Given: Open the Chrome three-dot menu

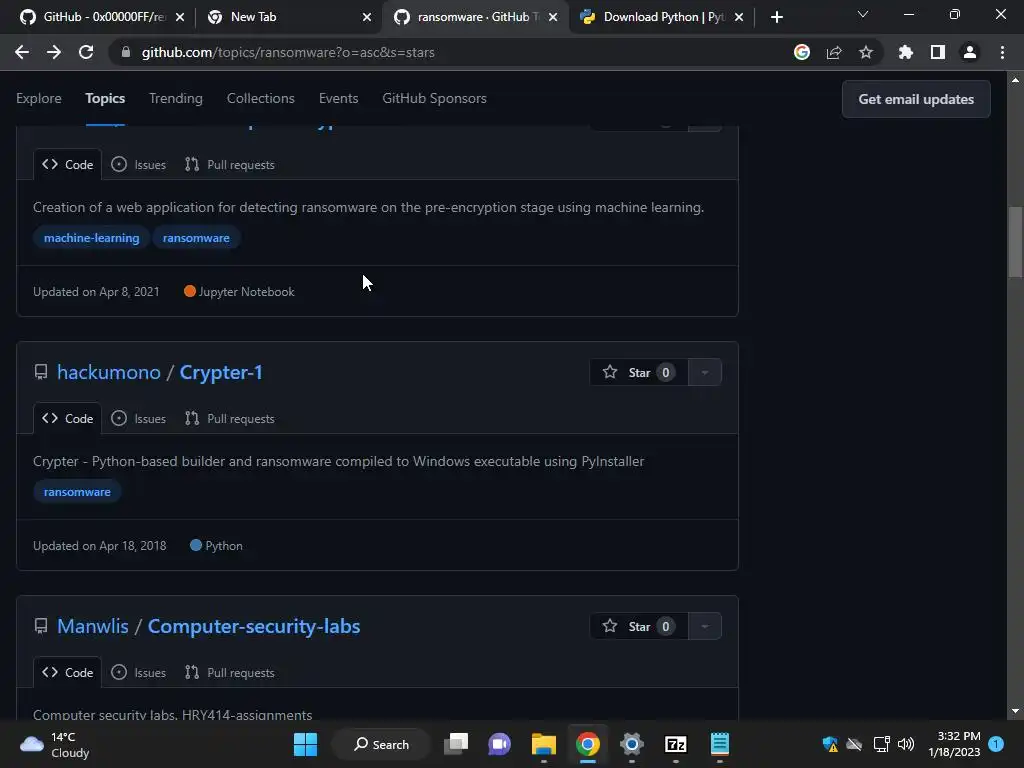Looking at the screenshot, I should click(1002, 52).
